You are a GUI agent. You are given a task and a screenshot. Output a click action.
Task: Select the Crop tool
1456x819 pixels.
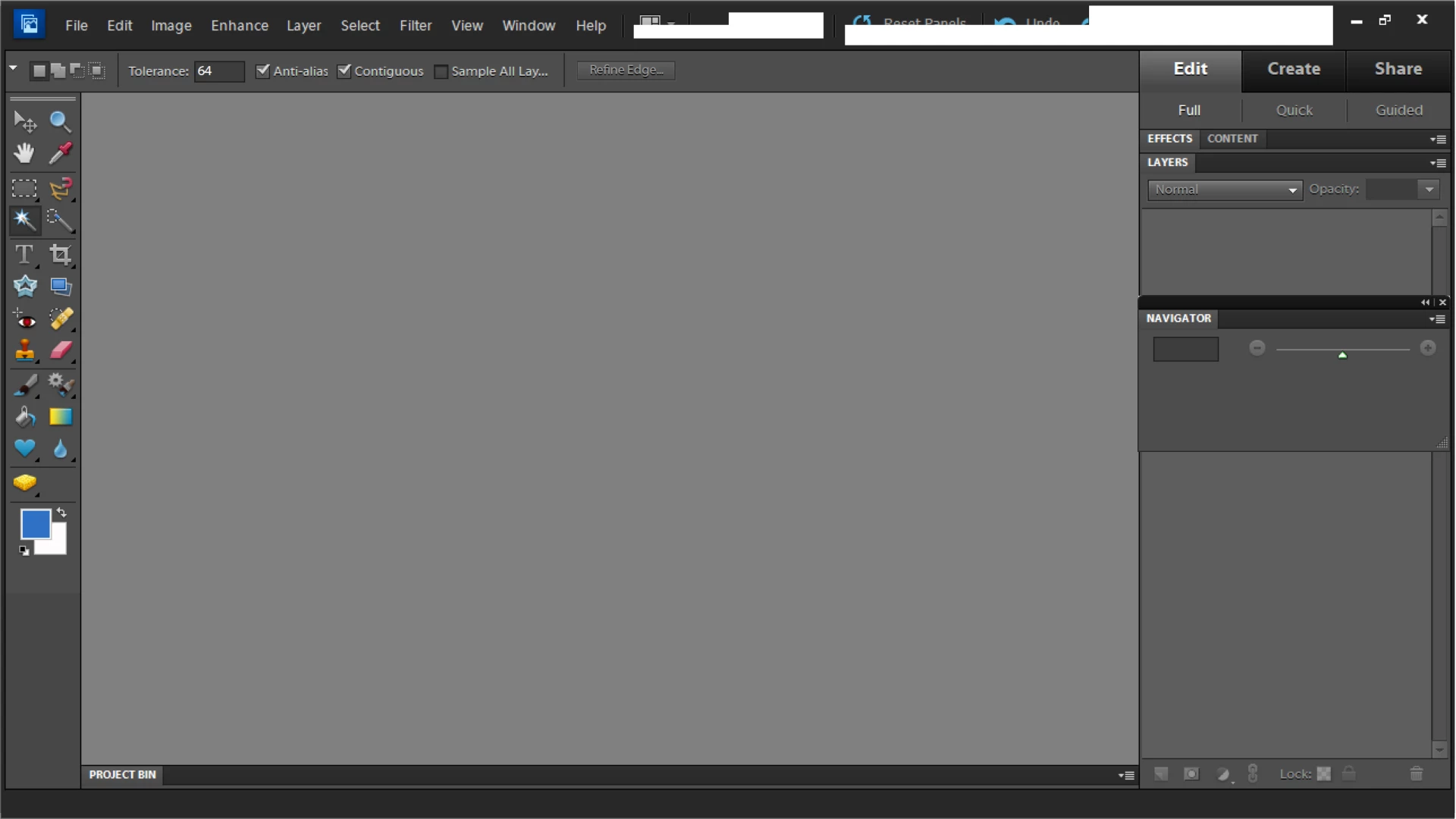[x=60, y=254]
